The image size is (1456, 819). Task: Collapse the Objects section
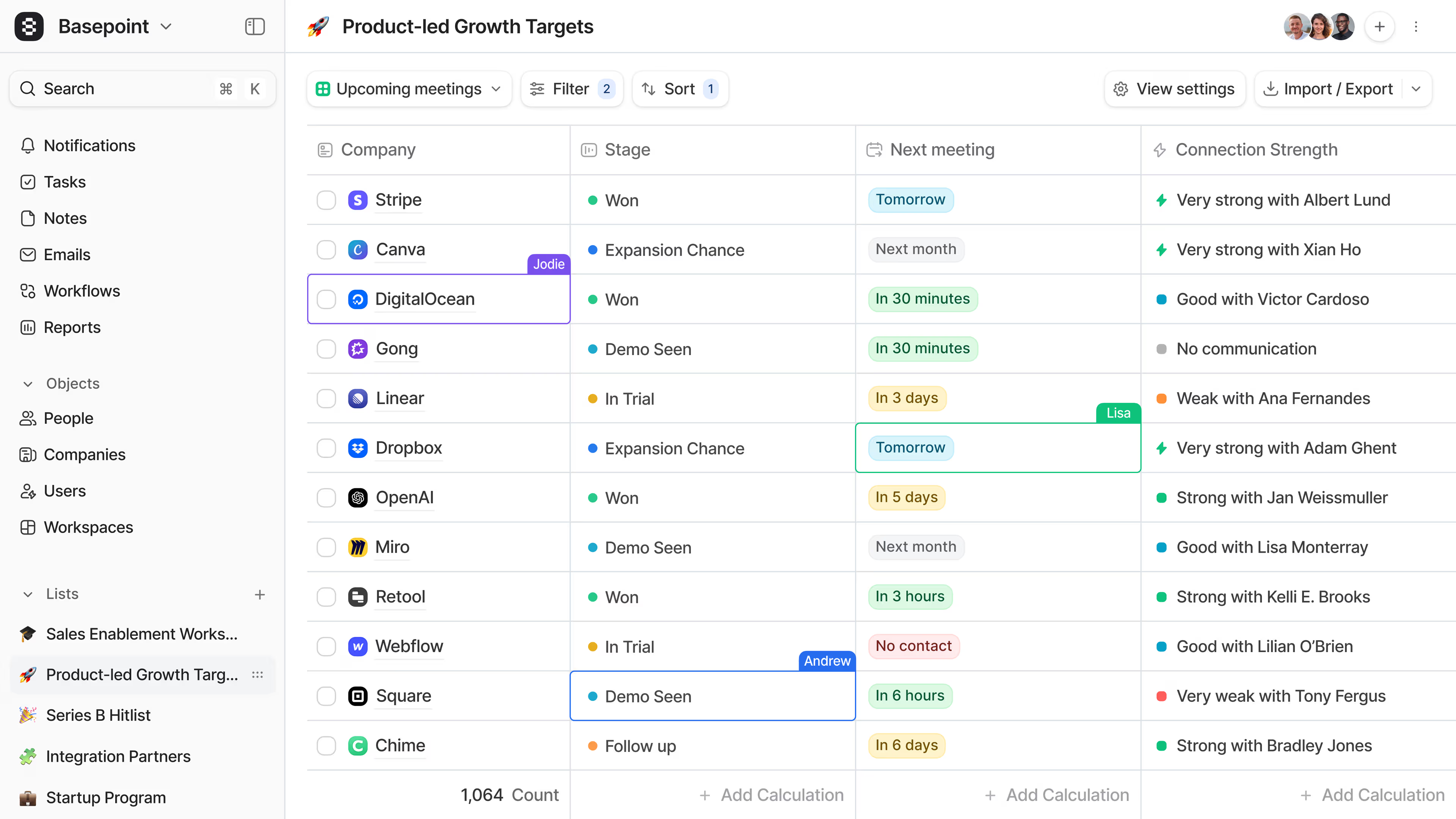click(28, 384)
